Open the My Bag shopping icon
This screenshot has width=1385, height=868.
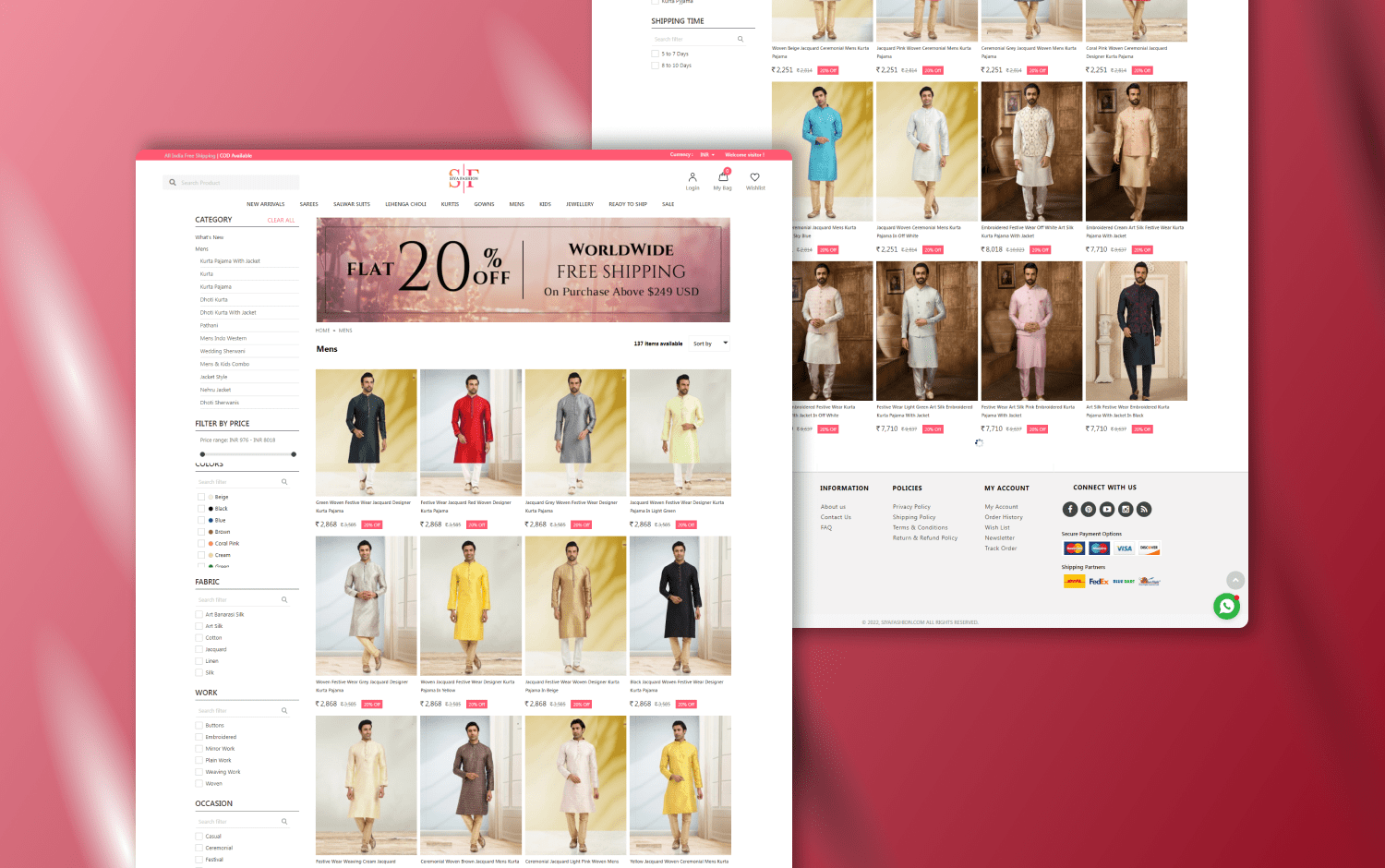coord(723,178)
